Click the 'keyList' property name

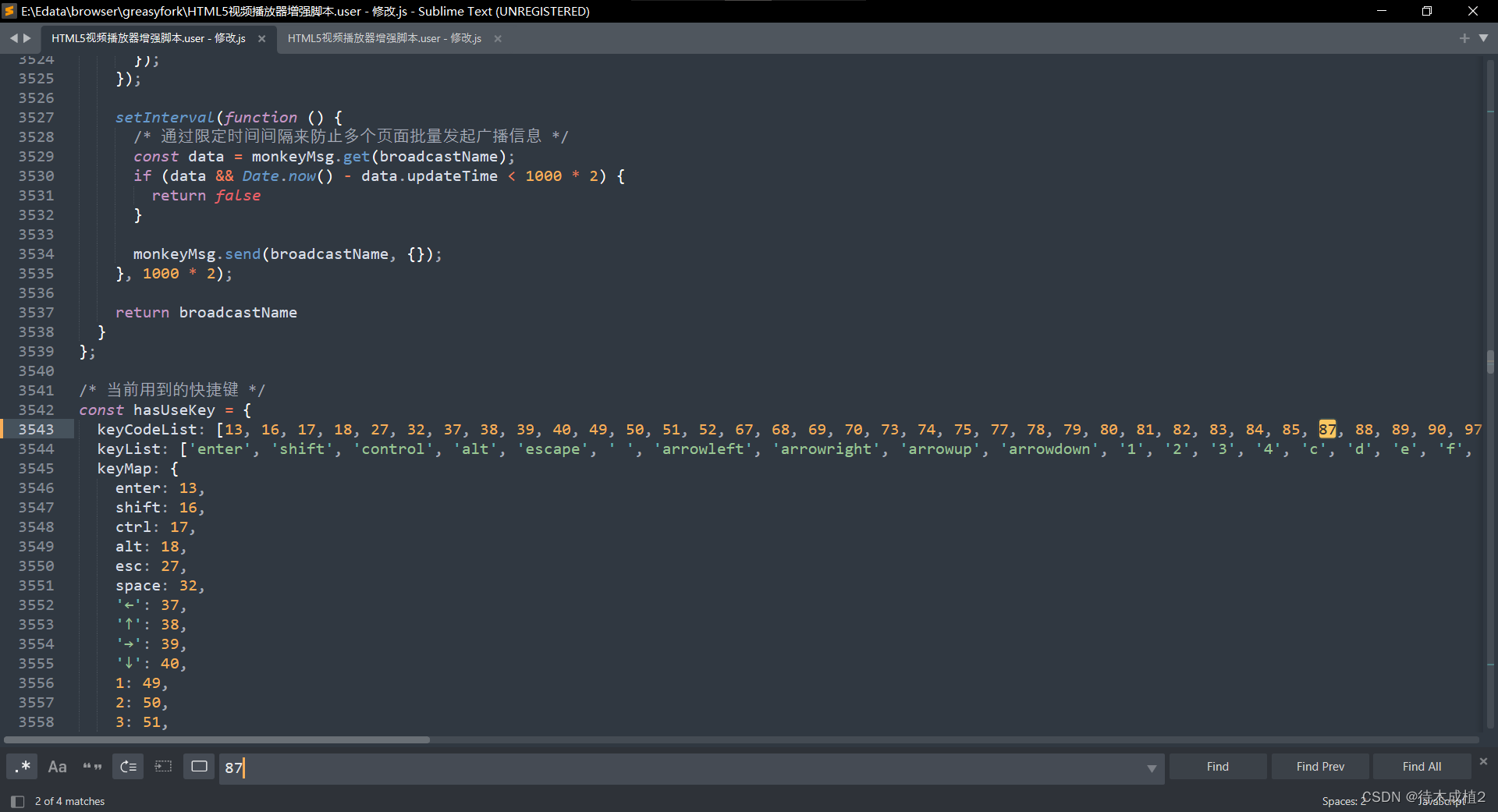(x=129, y=449)
